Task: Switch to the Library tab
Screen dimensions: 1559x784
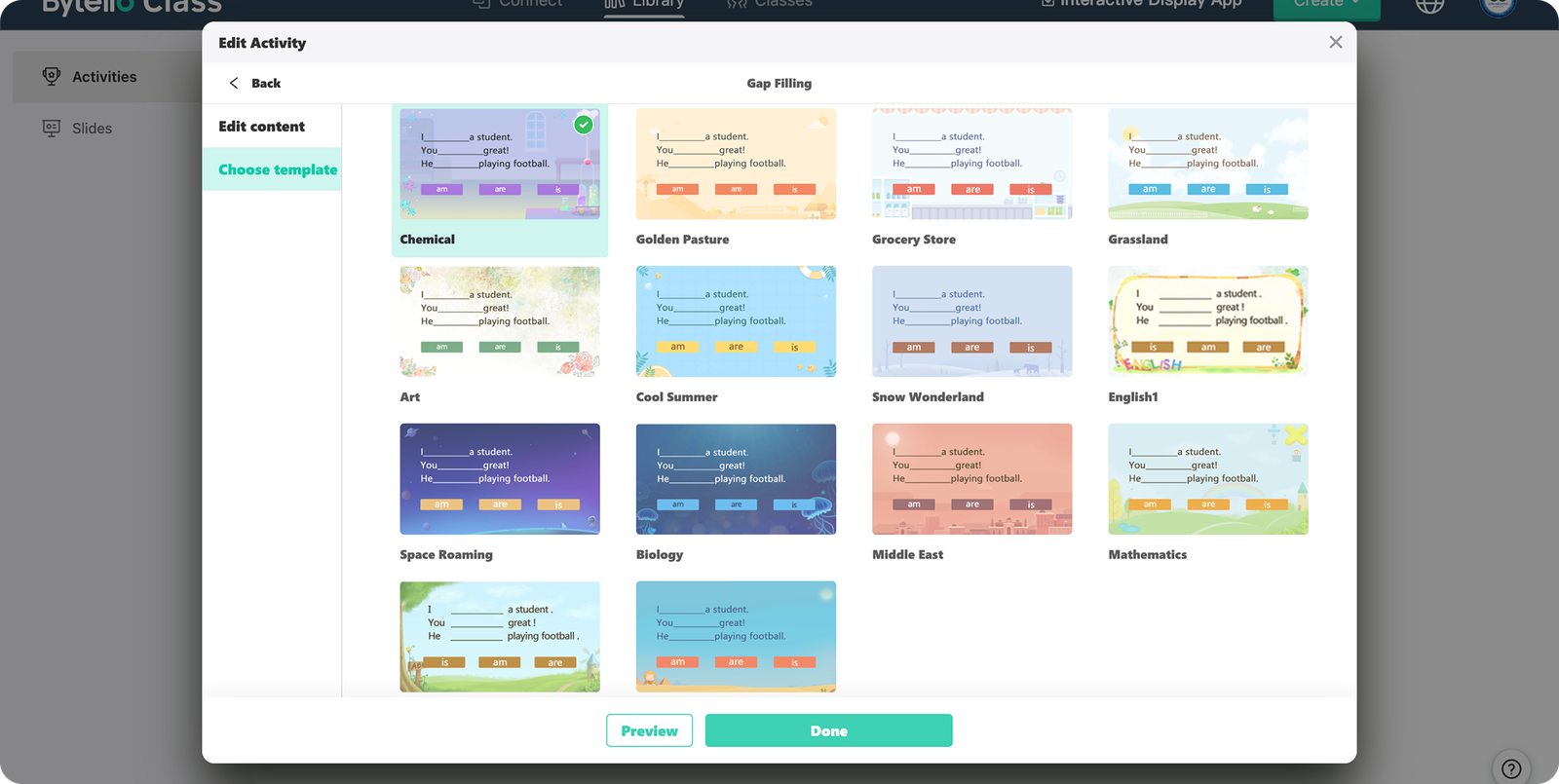Action: 644,5
